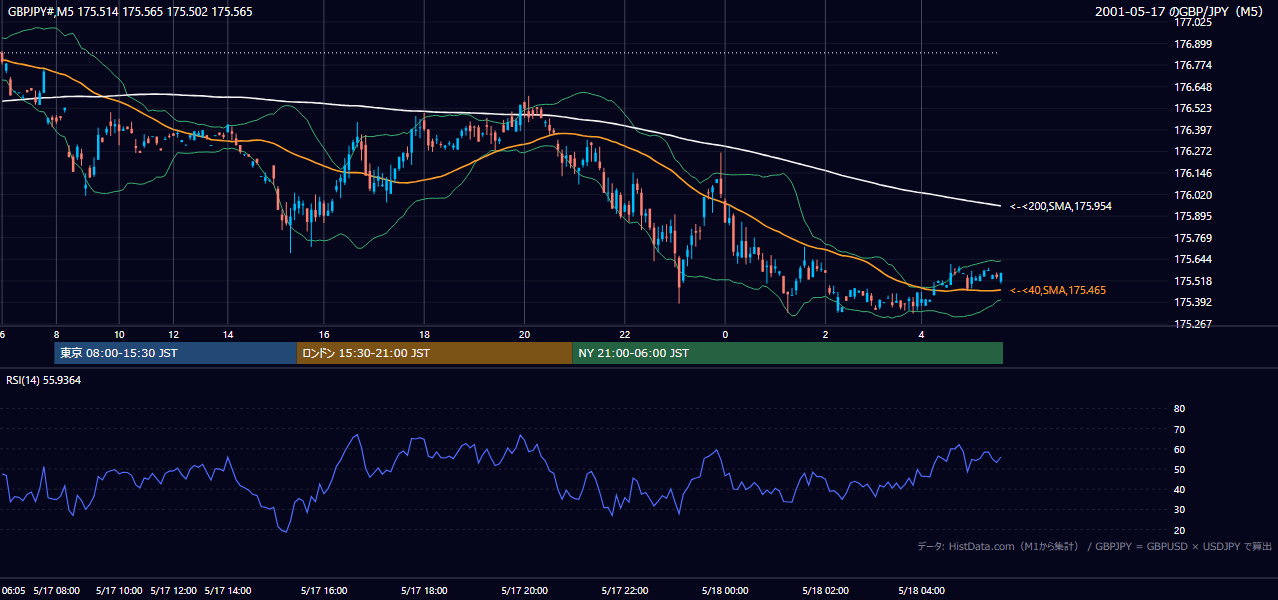Click hour mark 16 on price chart axis
The width and height of the screenshot is (1278, 600).
tap(324, 334)
